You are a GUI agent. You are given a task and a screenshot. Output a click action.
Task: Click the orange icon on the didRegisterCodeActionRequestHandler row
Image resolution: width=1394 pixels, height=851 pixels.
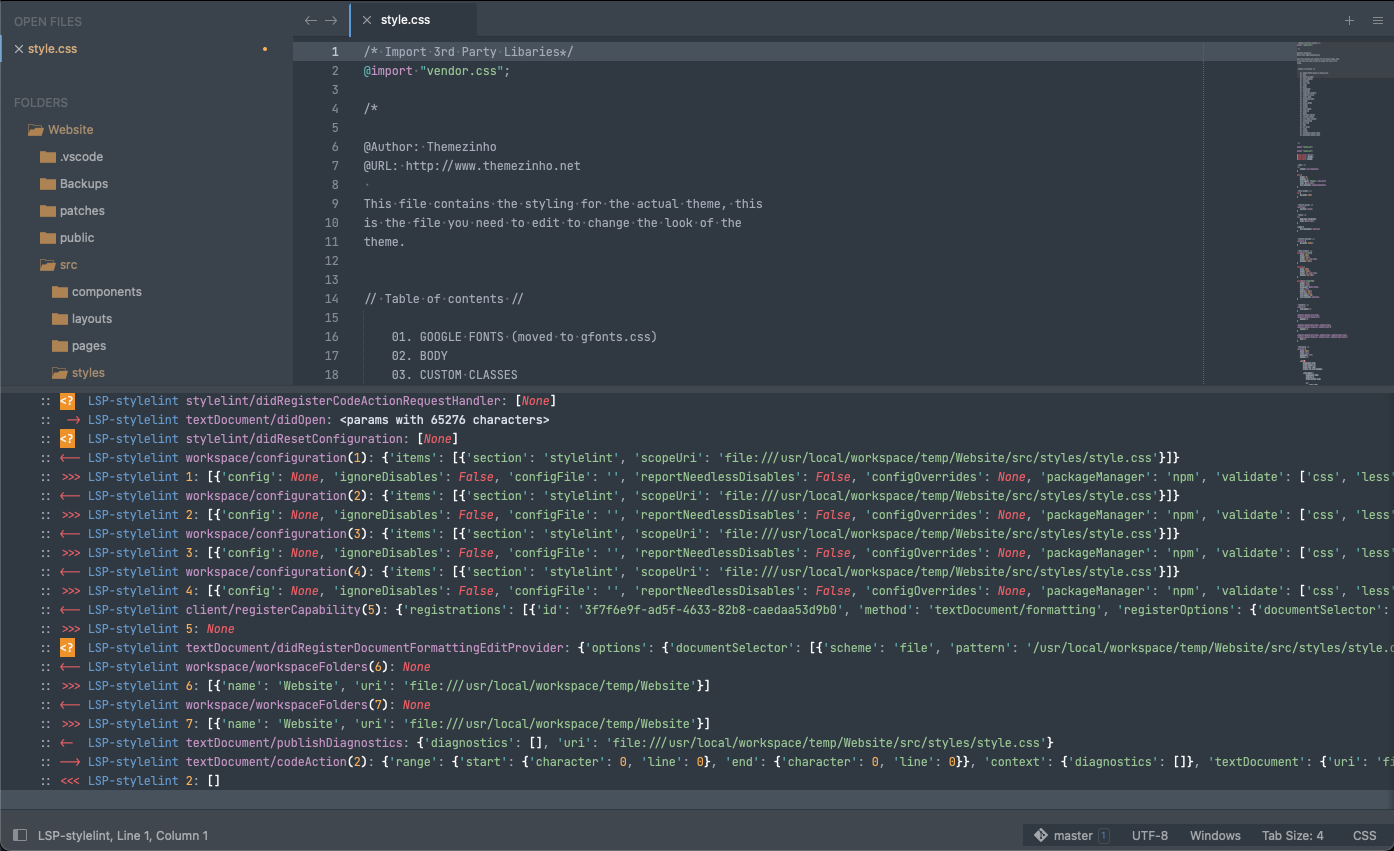coord(67,401)
